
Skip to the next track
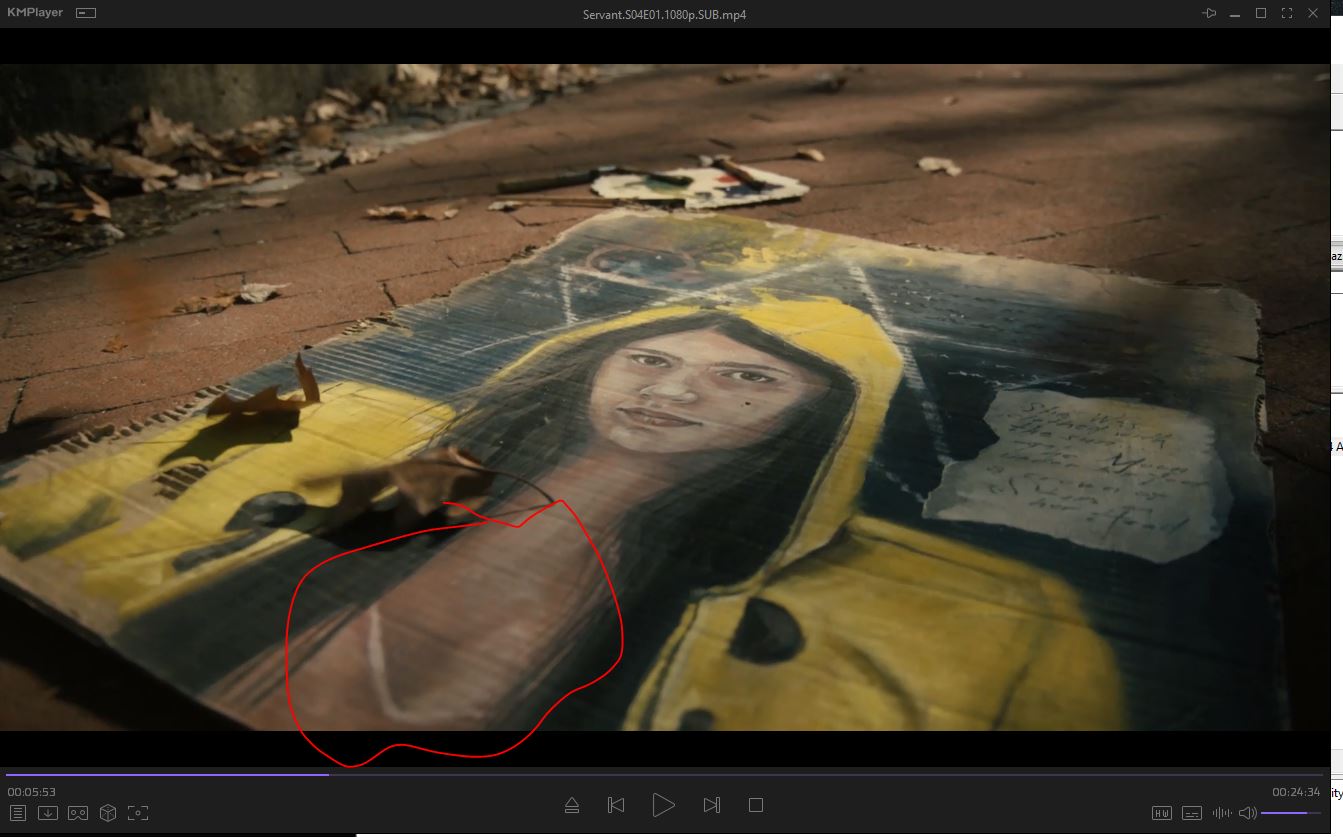click(x=711, y=805)
